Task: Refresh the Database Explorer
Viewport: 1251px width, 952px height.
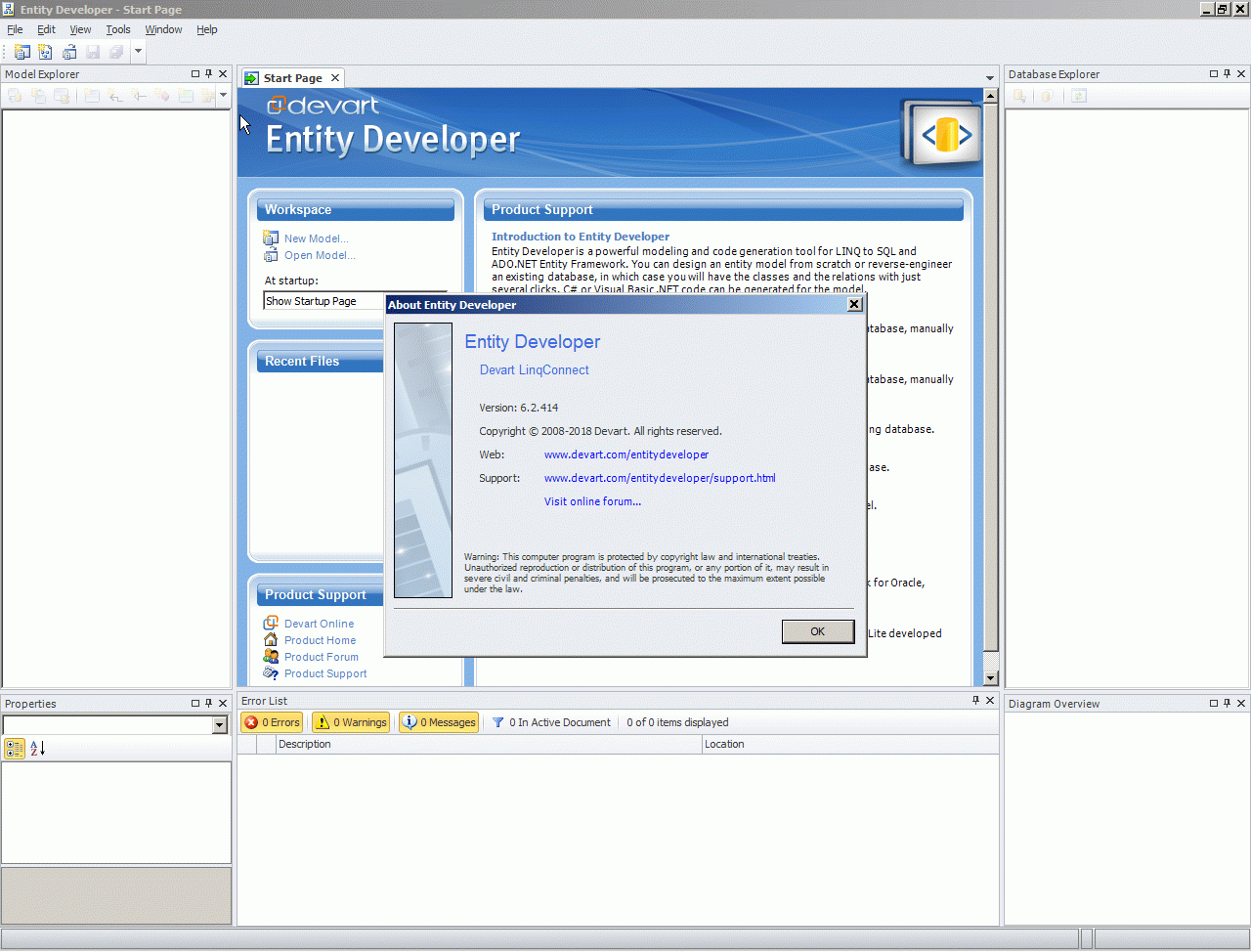Action: [x=1079, y=96]
